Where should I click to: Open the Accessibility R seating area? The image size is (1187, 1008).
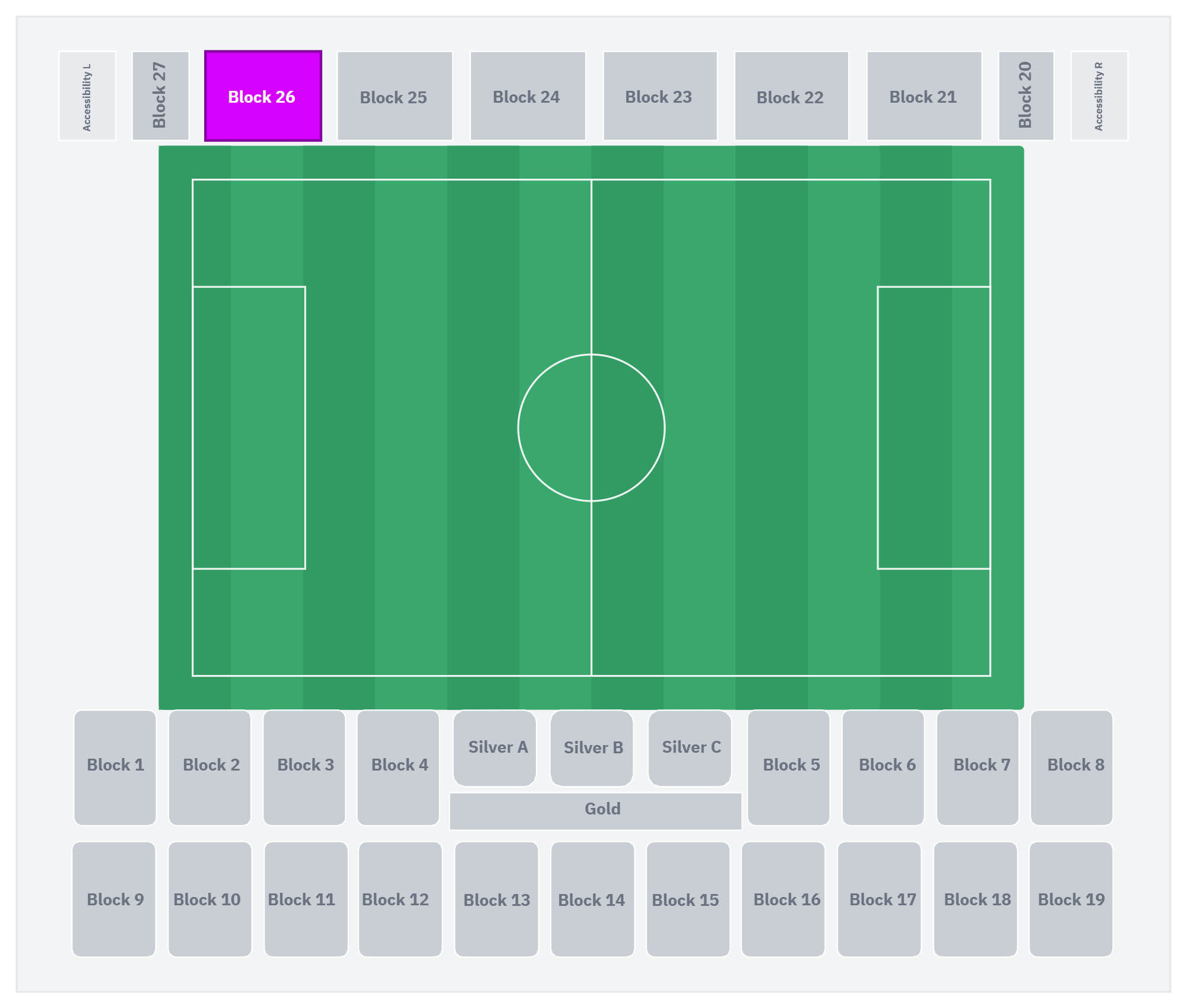pos(1099,96)
